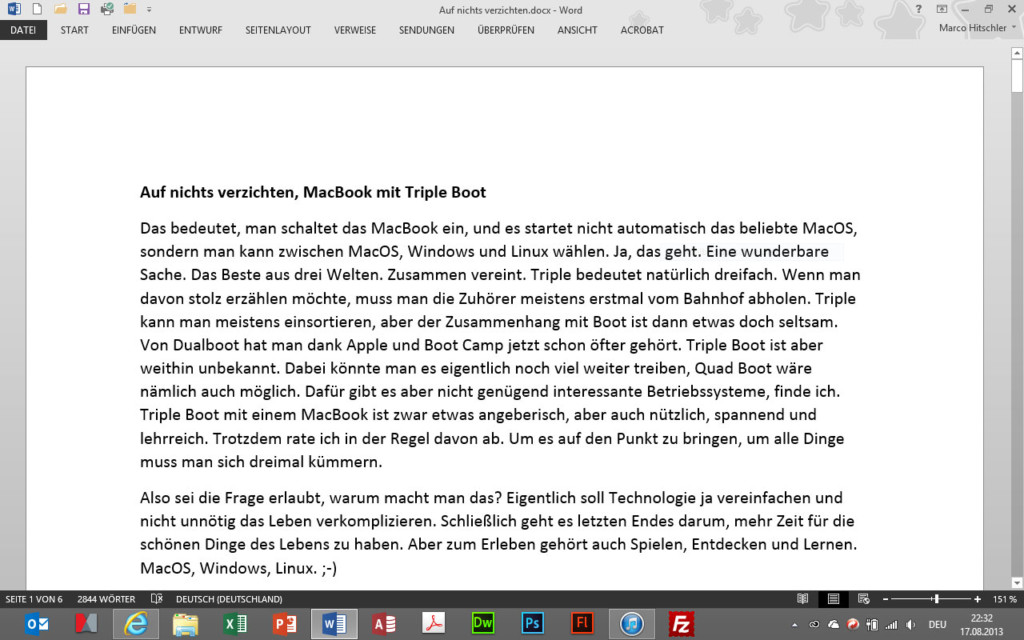This screenshot has width=1024, height=640.
Task: Change language via DEUTSCH (DEUTSCHLAND)
Action: 229,599
